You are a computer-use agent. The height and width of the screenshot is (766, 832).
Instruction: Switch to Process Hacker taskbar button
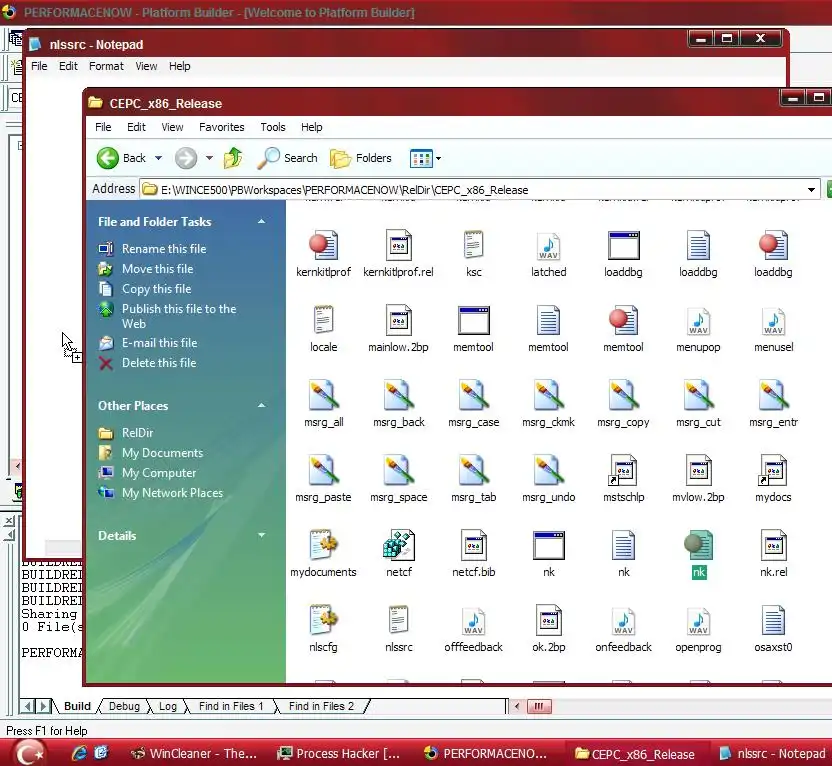(x=339, y=753)
